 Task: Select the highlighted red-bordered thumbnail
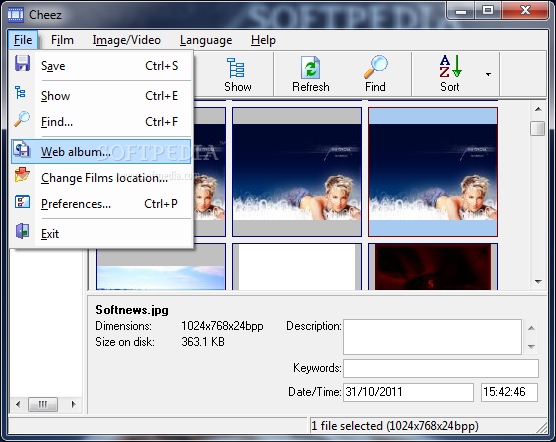pos(433,172)
